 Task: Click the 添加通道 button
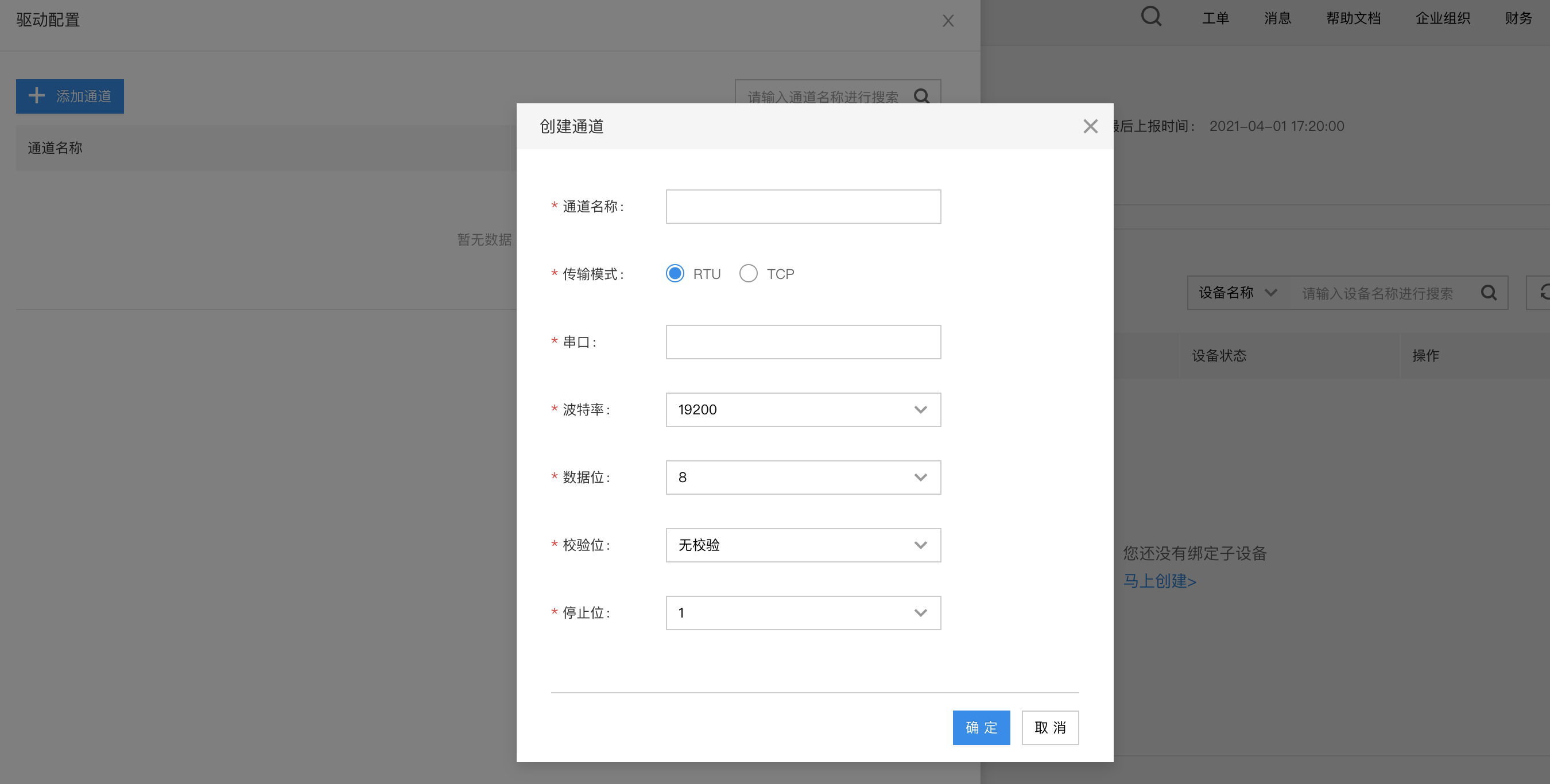pos(70,96)
